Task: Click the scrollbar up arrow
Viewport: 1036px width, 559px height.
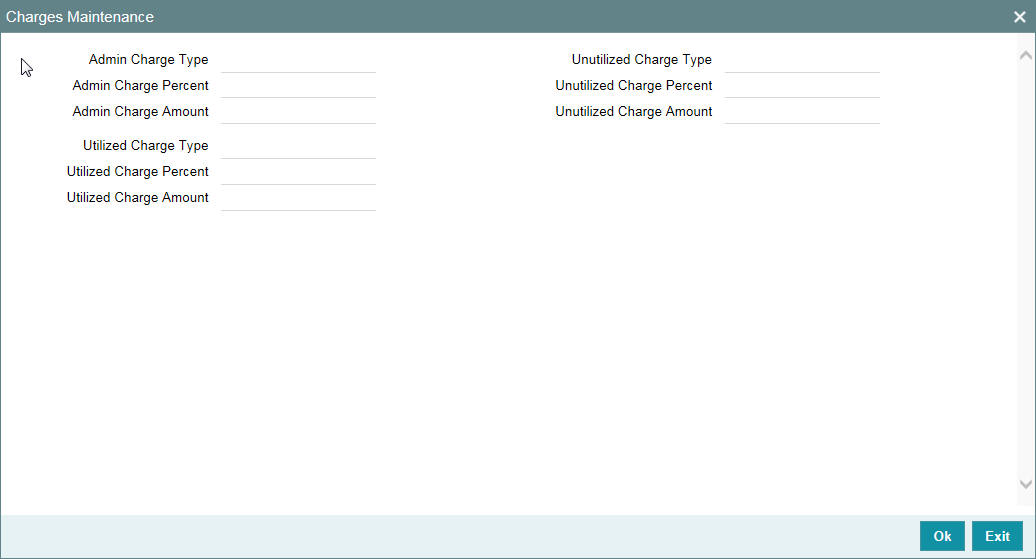Action: (x=1025, y=56)
